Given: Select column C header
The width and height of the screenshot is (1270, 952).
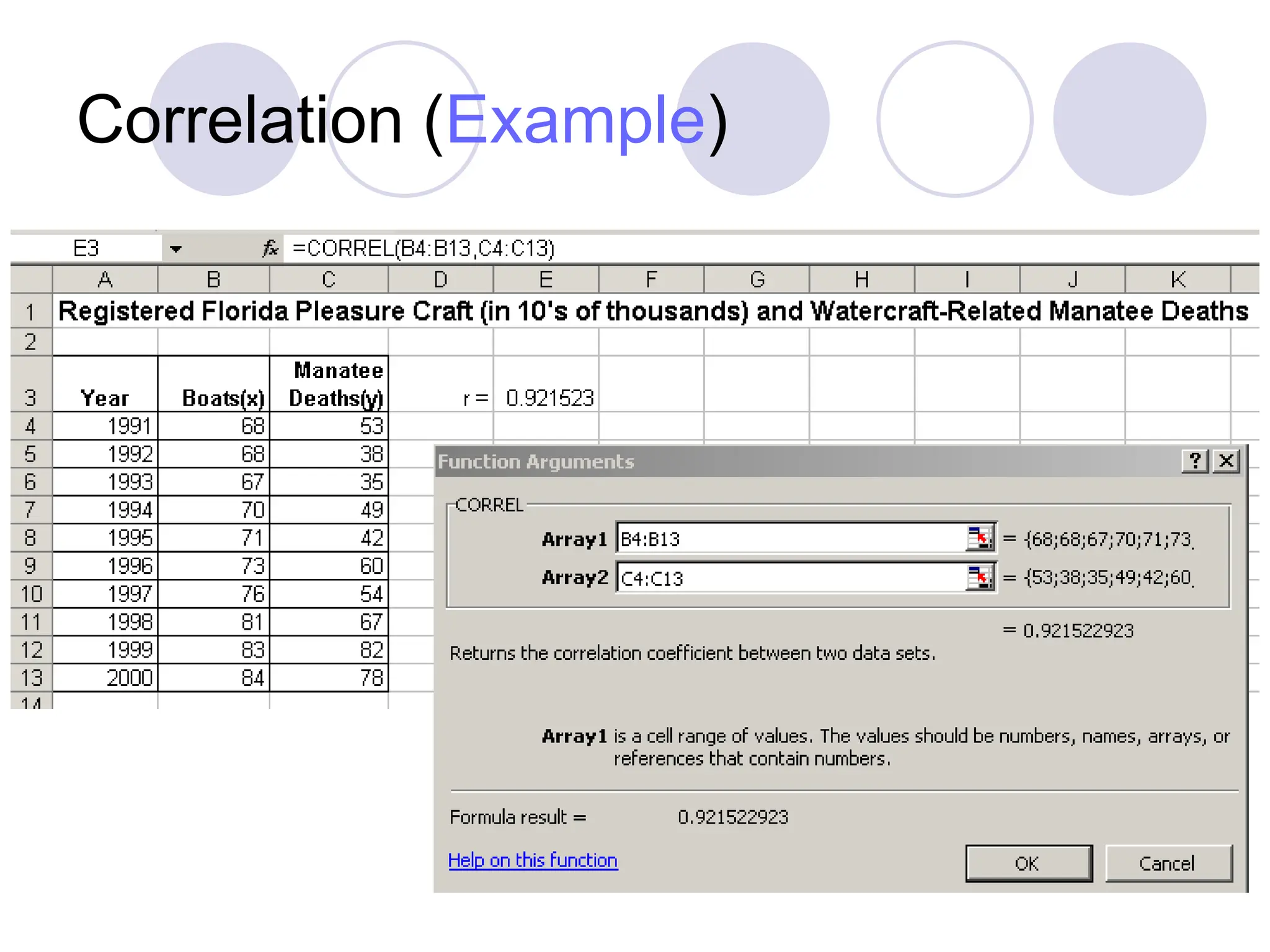Looking at the screenshot, I should pos(329,280).
